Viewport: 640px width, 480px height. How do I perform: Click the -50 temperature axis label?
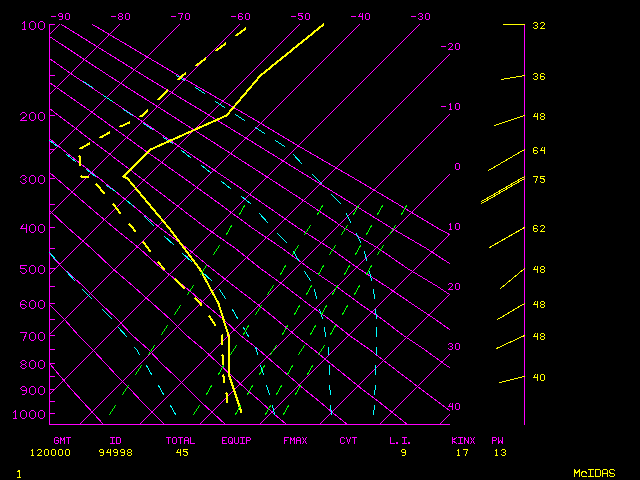coord(300,17)
